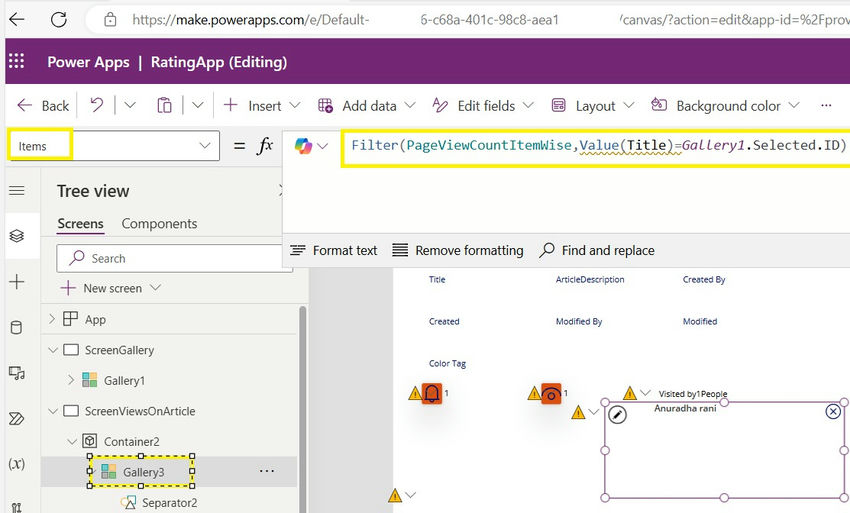
Task: Open Find and replace
Action: point(597,251)
